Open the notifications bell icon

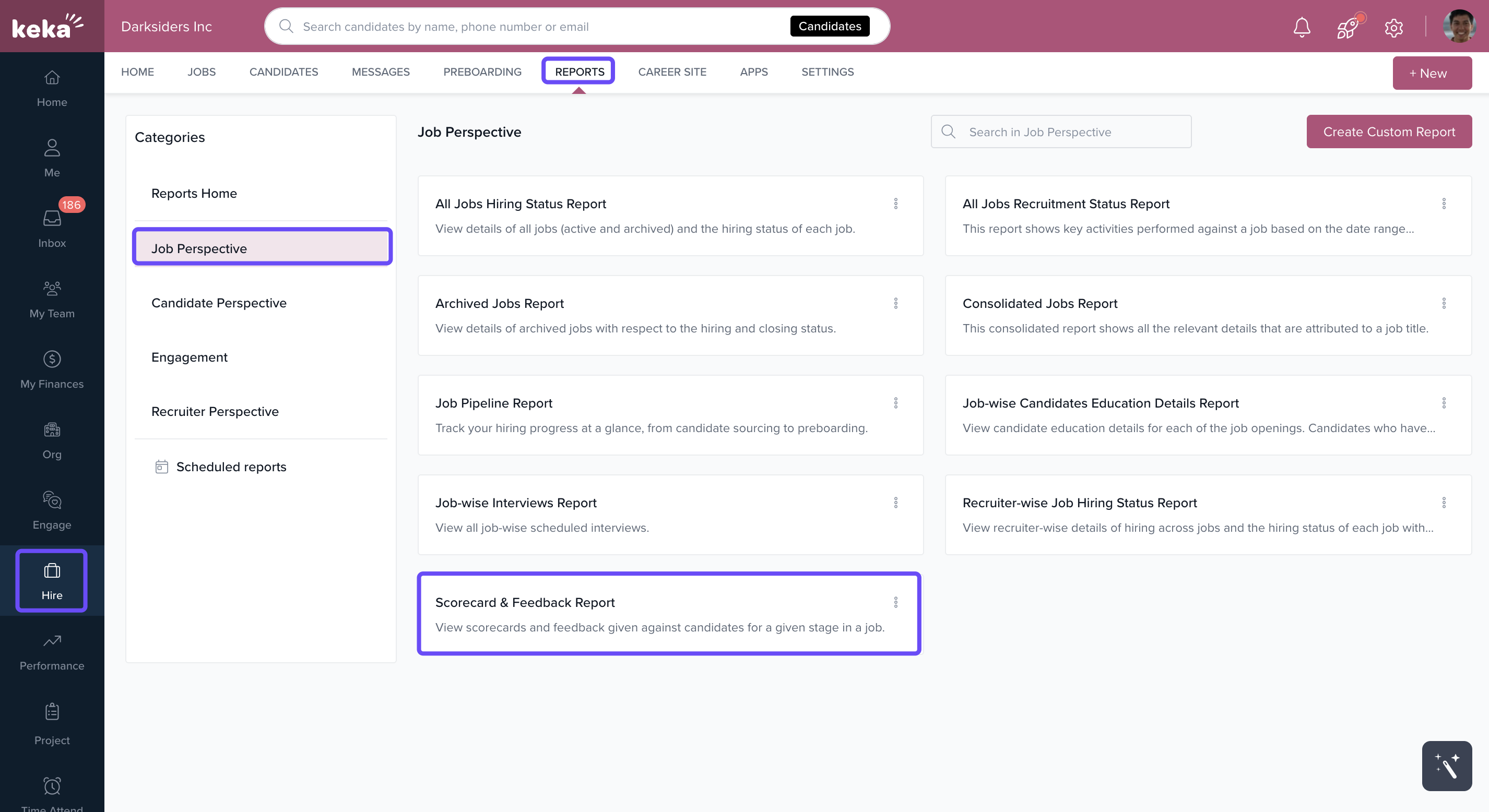click(1301, 27)
